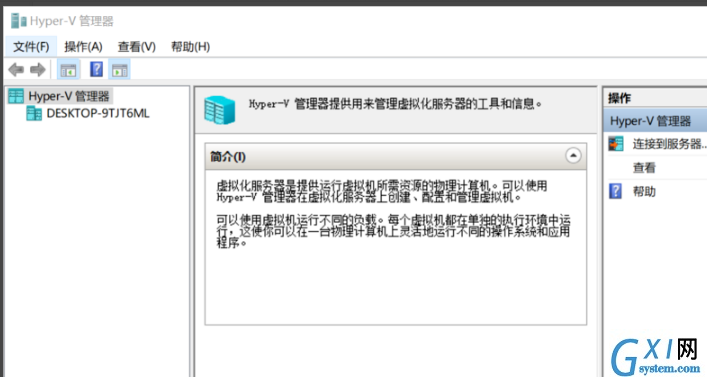707x377 pixels.
Task: Click the Hyper-V 管理器 actions group header
Action: [656, 121]
